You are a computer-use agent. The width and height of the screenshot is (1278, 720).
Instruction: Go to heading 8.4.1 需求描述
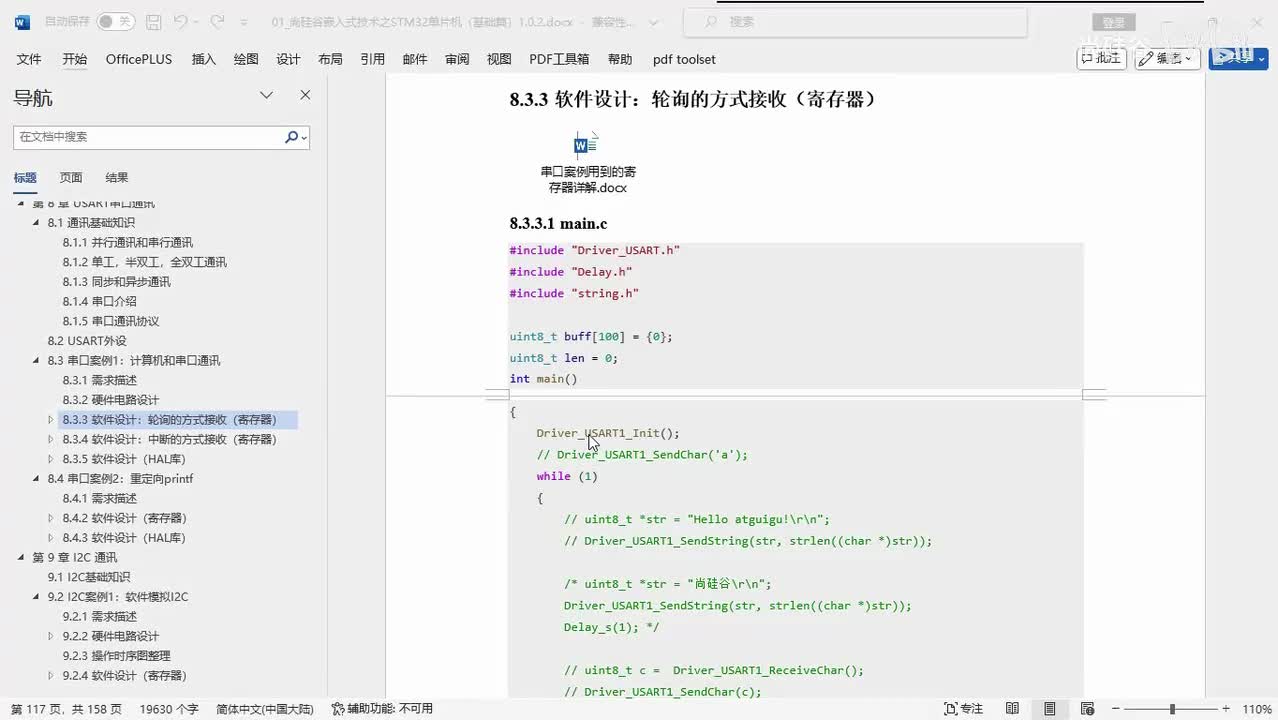click(x=100, y=498)
